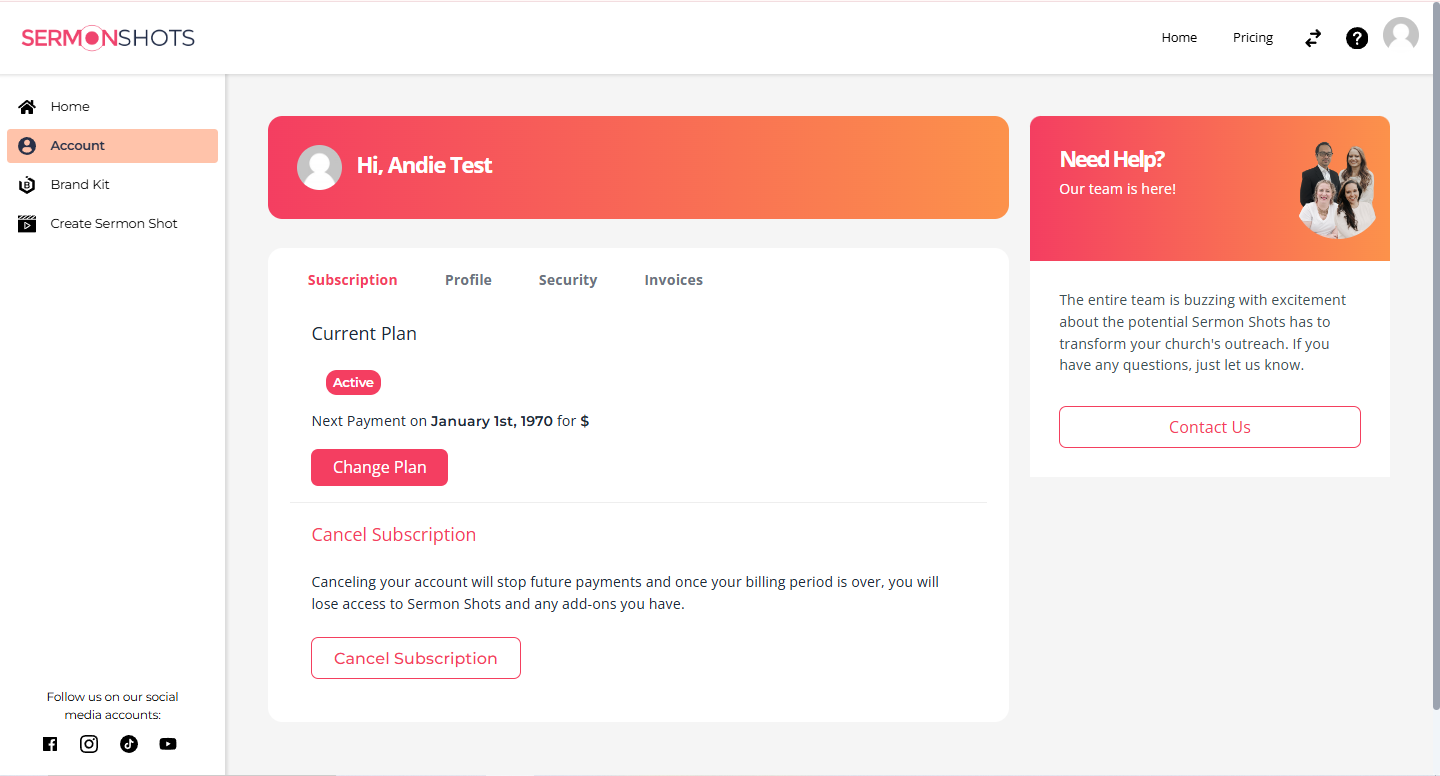Click the Current Plan heading
This screenshot has height=776, width=1440.
(364, 334)
